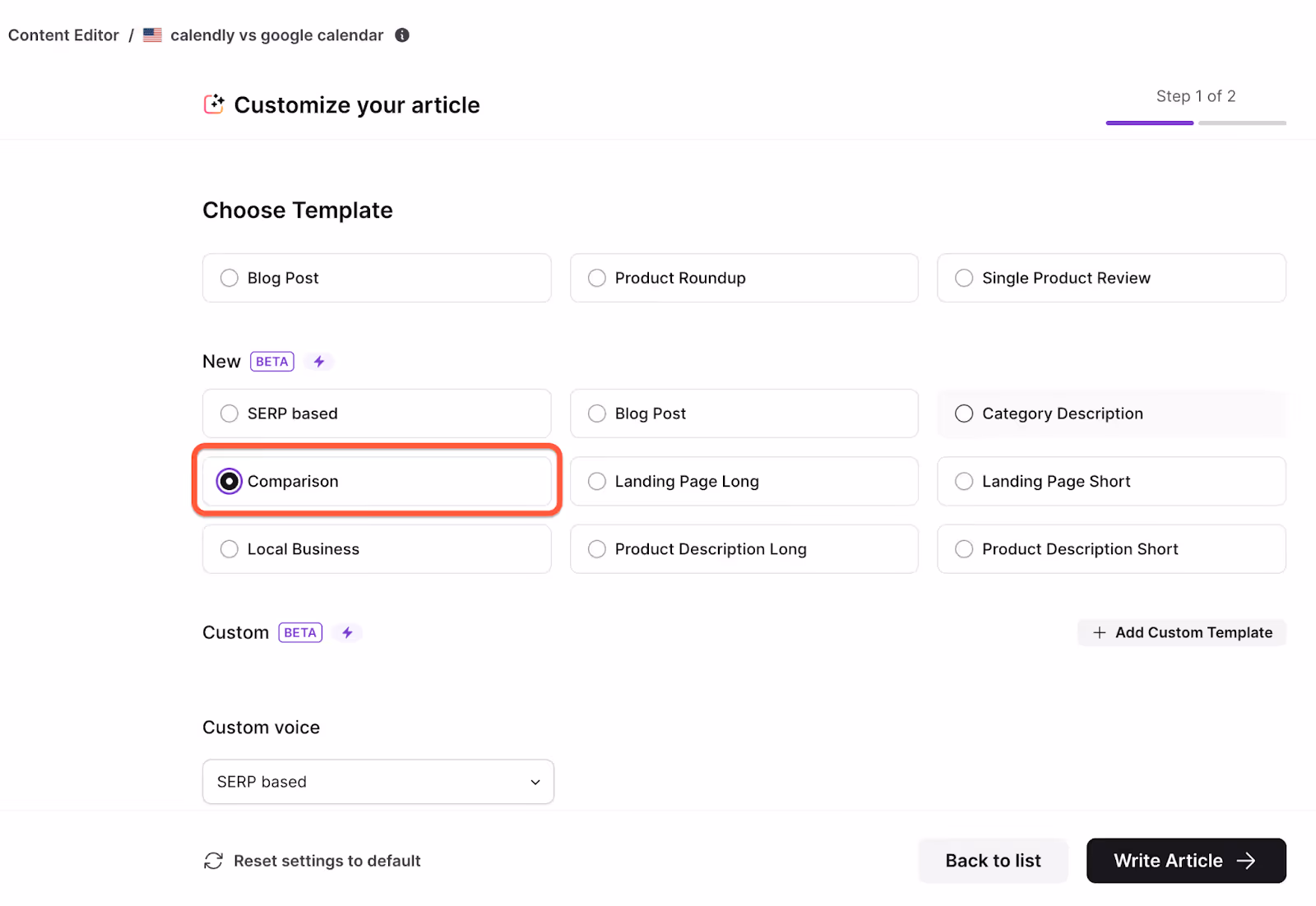Select the Single Product Review template
This screenshot has width=1316, height=906.
(x=964, y=278)
